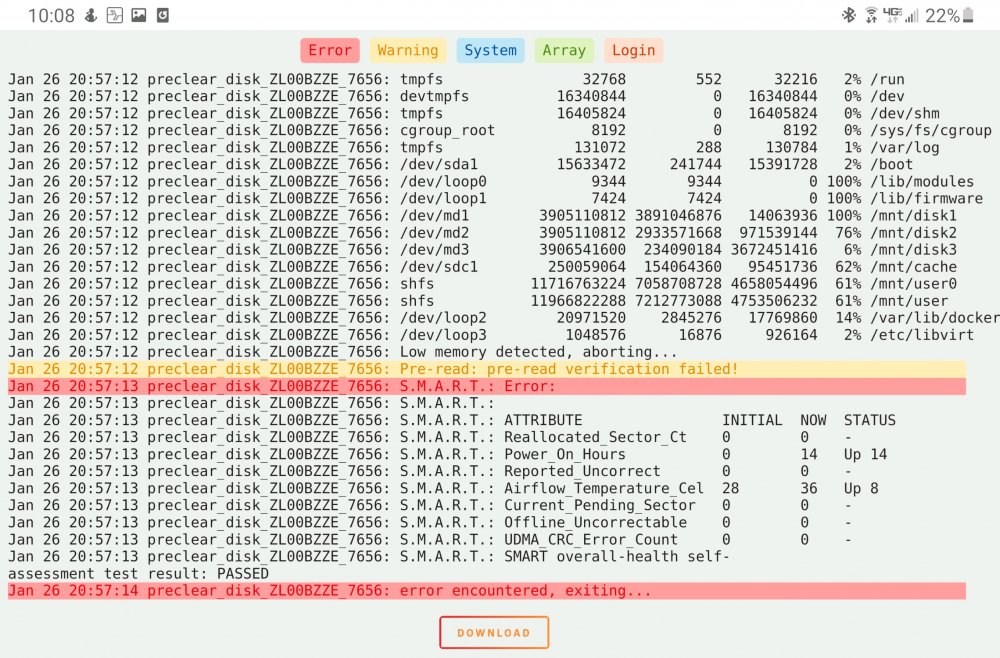Click the 'Up 14' status value

point(865,455)
